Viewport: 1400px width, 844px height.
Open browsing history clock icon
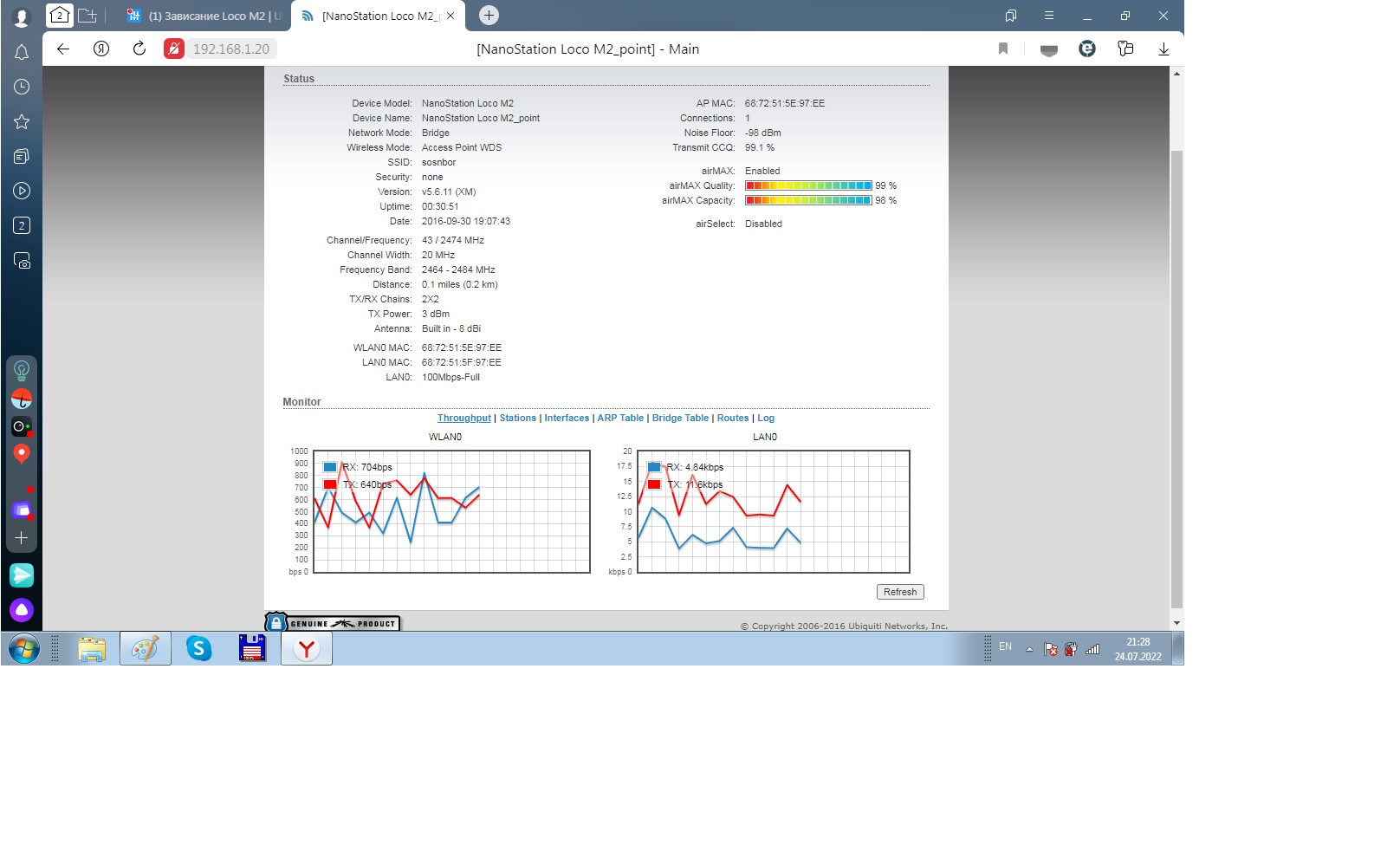click(x=22, y=87)
